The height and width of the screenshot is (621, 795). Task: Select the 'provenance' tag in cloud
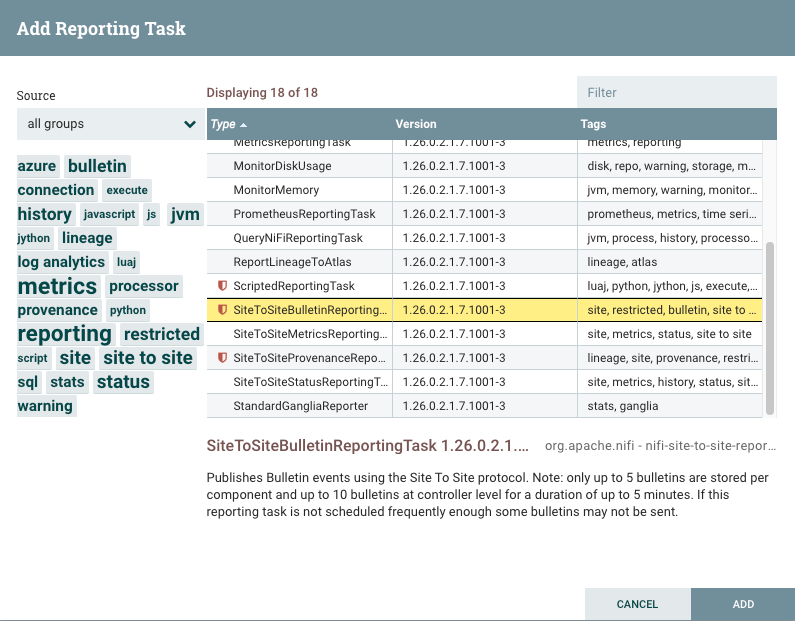[58, 310]
